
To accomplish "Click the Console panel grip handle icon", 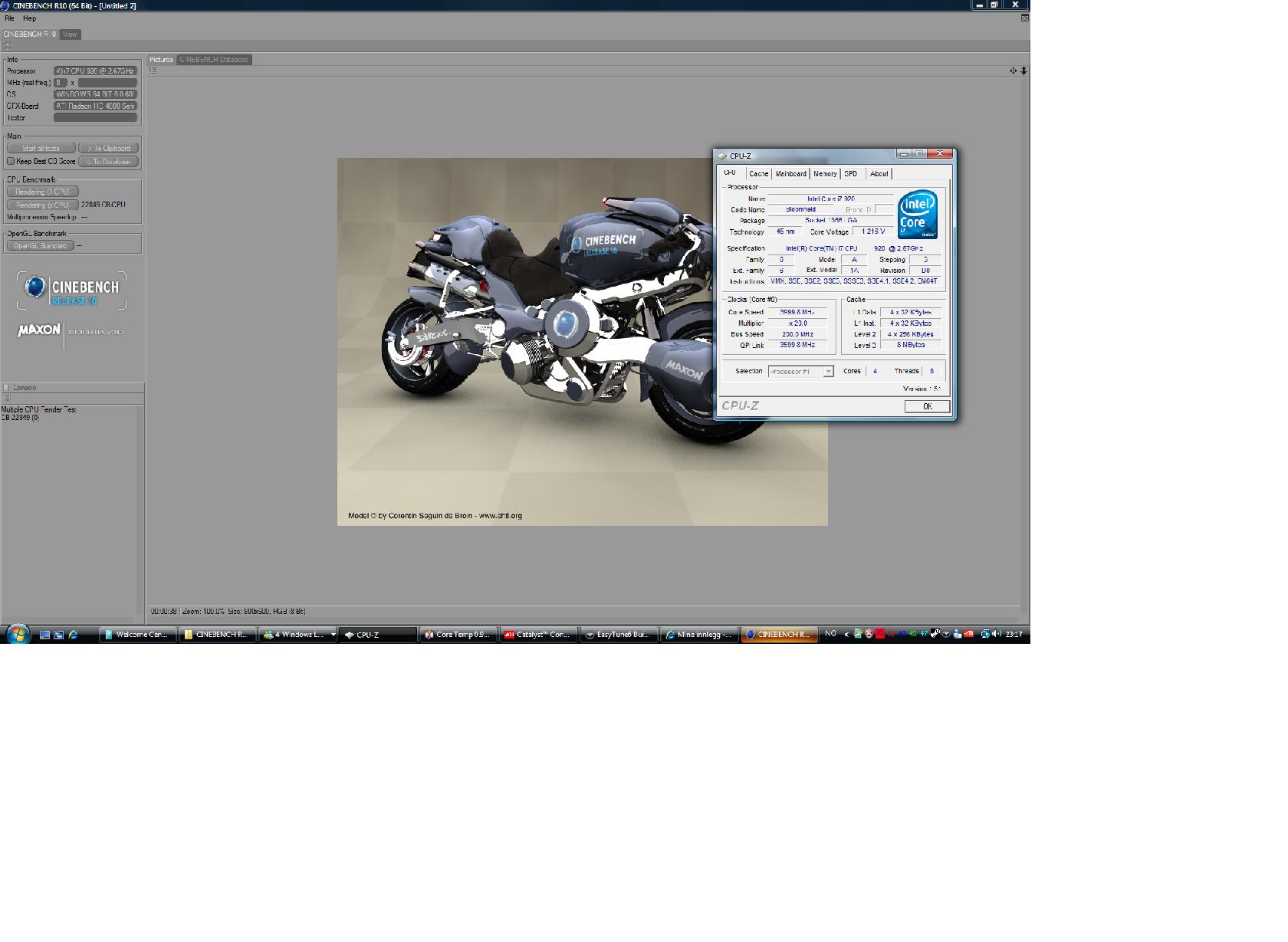I will click(6, 399).
